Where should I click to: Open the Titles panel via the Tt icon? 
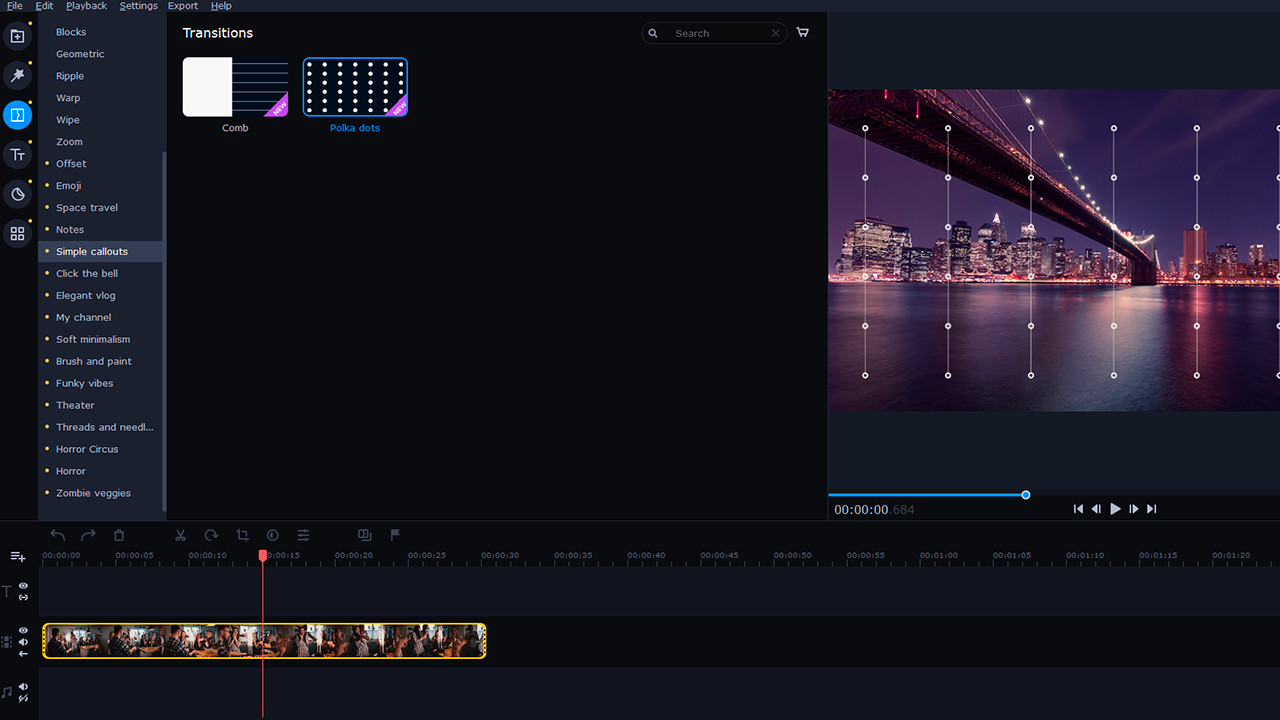[x=17, y=154]
